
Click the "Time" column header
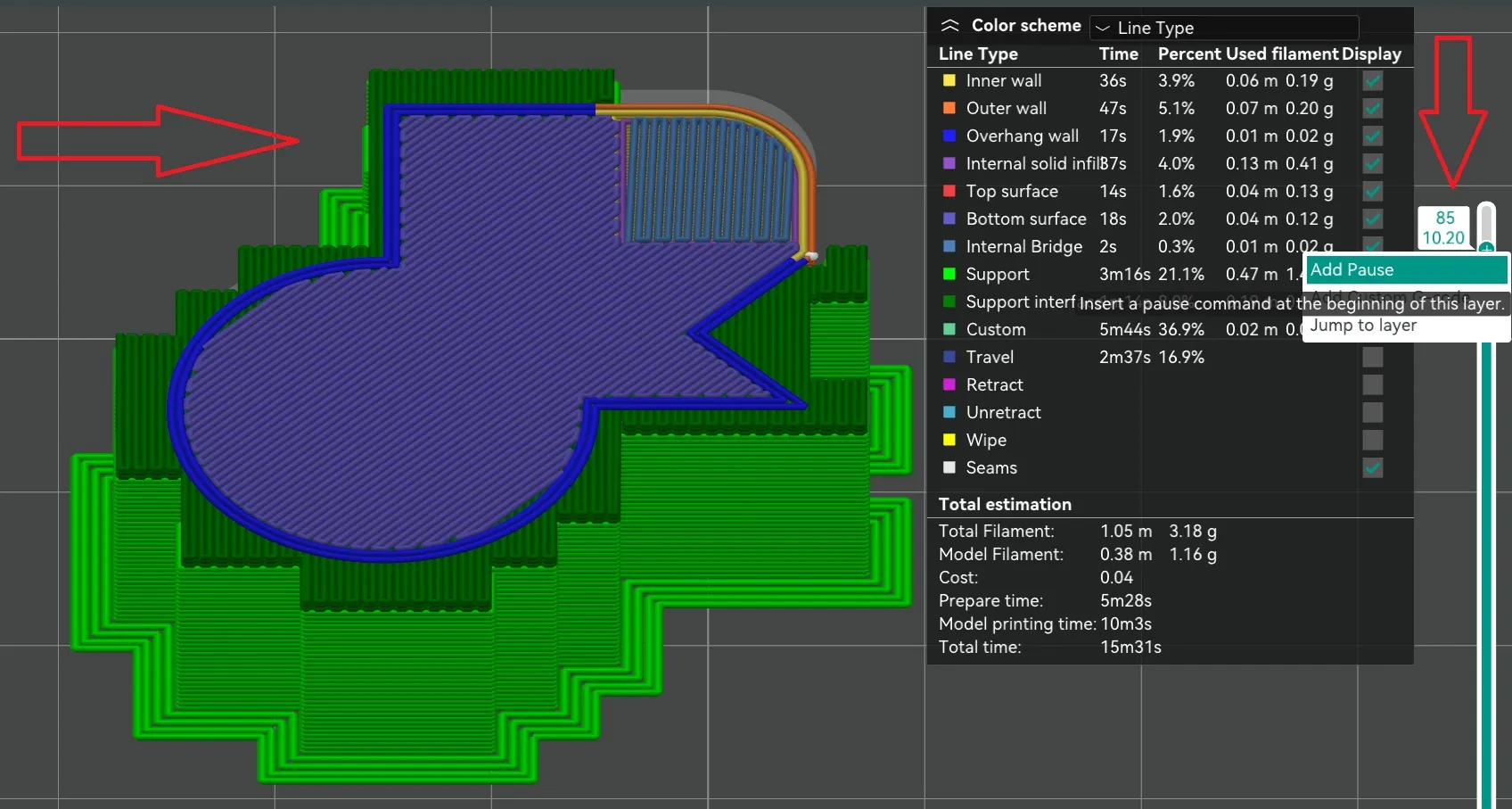[1119, 54]
